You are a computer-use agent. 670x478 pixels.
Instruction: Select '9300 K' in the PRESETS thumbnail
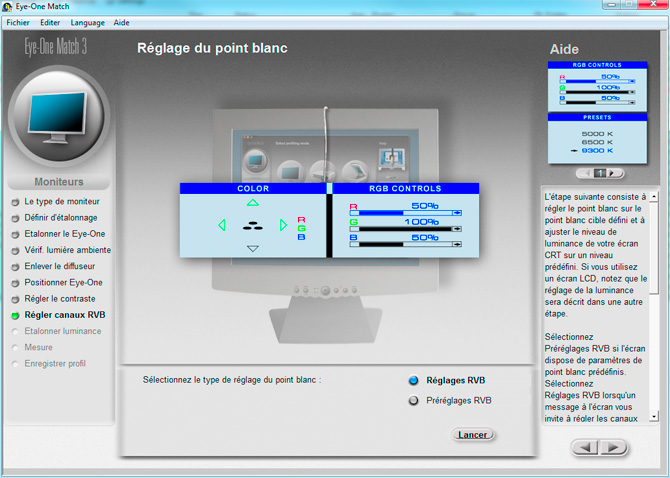point(597,151)
